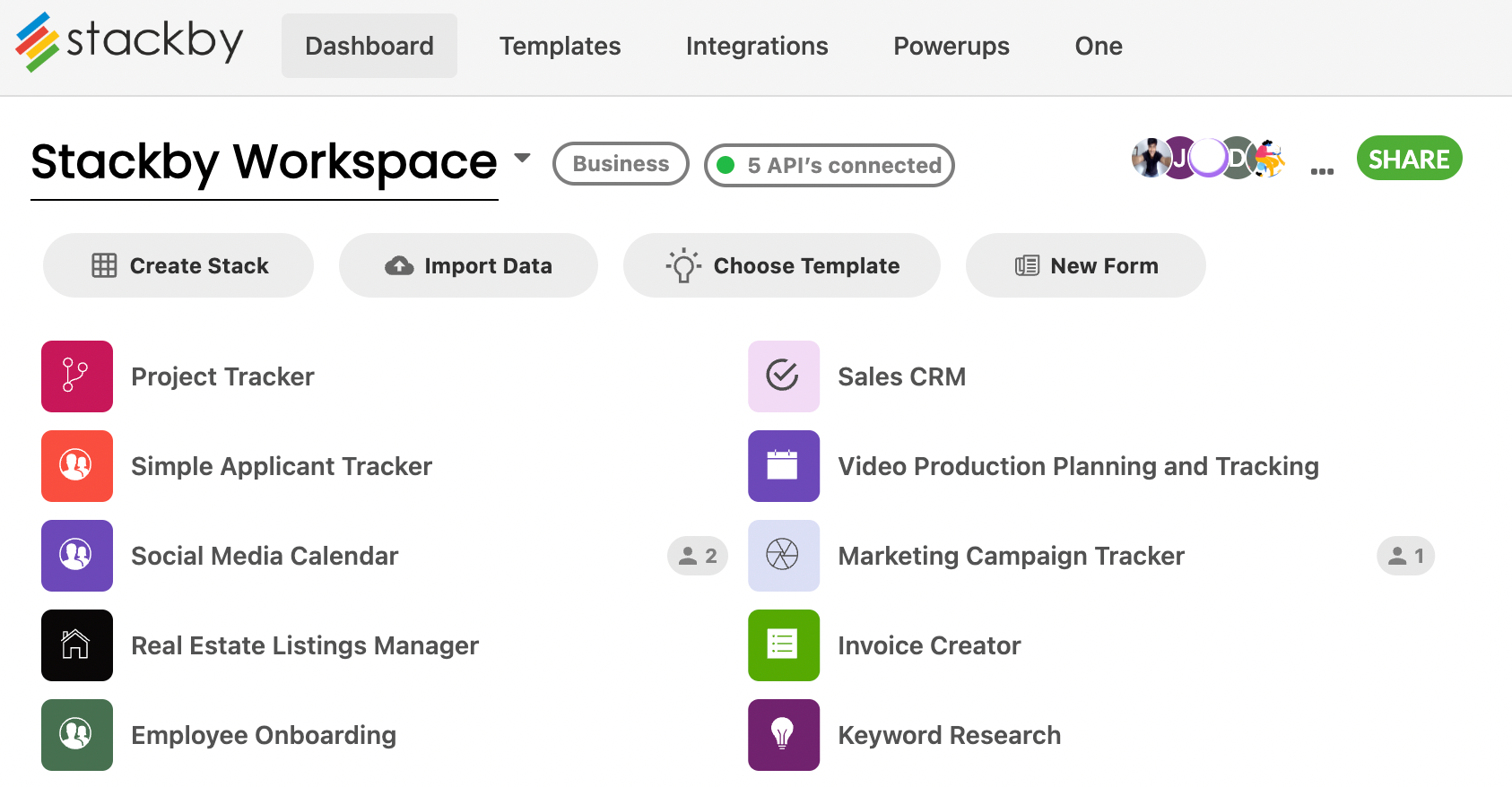The image size is (1512, 787).
Task: Open the Simple Applicant Tracker icon
Action: (77, 466)
